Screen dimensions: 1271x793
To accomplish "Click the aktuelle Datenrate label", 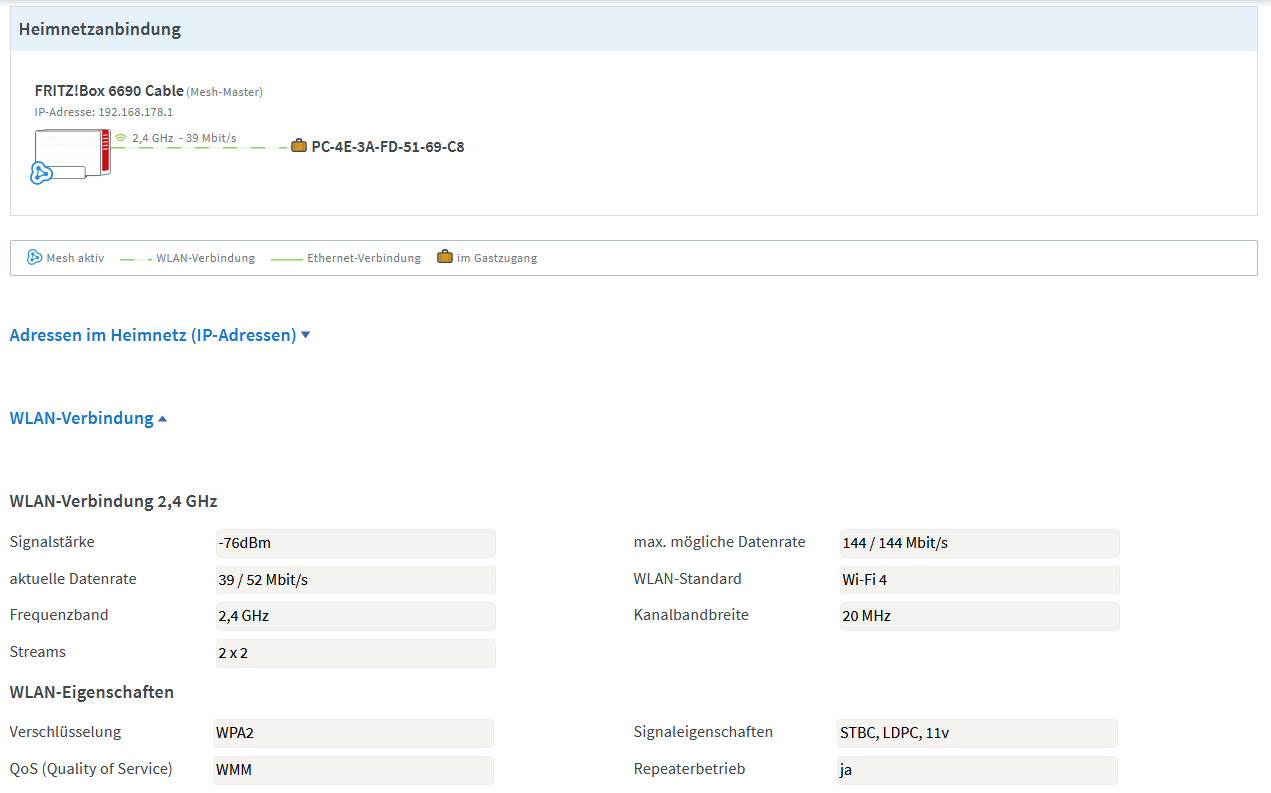I will coord(73,579).
